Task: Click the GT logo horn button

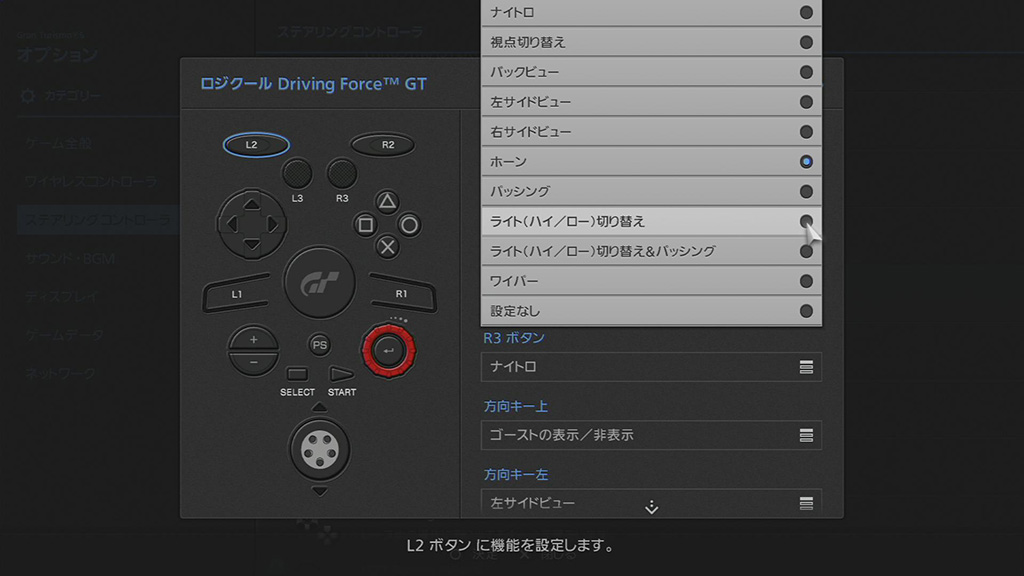Action: [x=319, y=283]
